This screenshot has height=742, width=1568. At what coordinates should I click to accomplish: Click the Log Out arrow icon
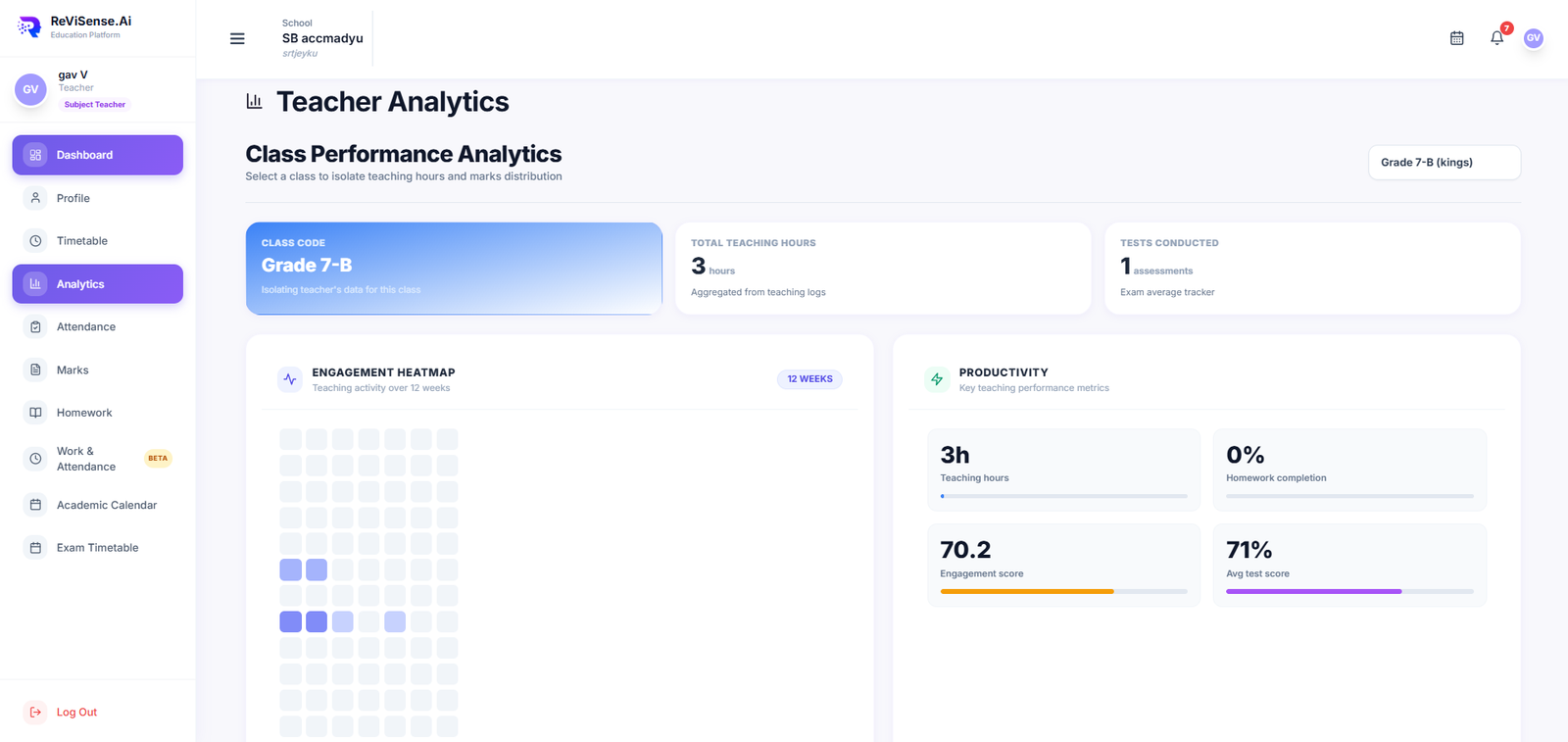tap(35, 713)
